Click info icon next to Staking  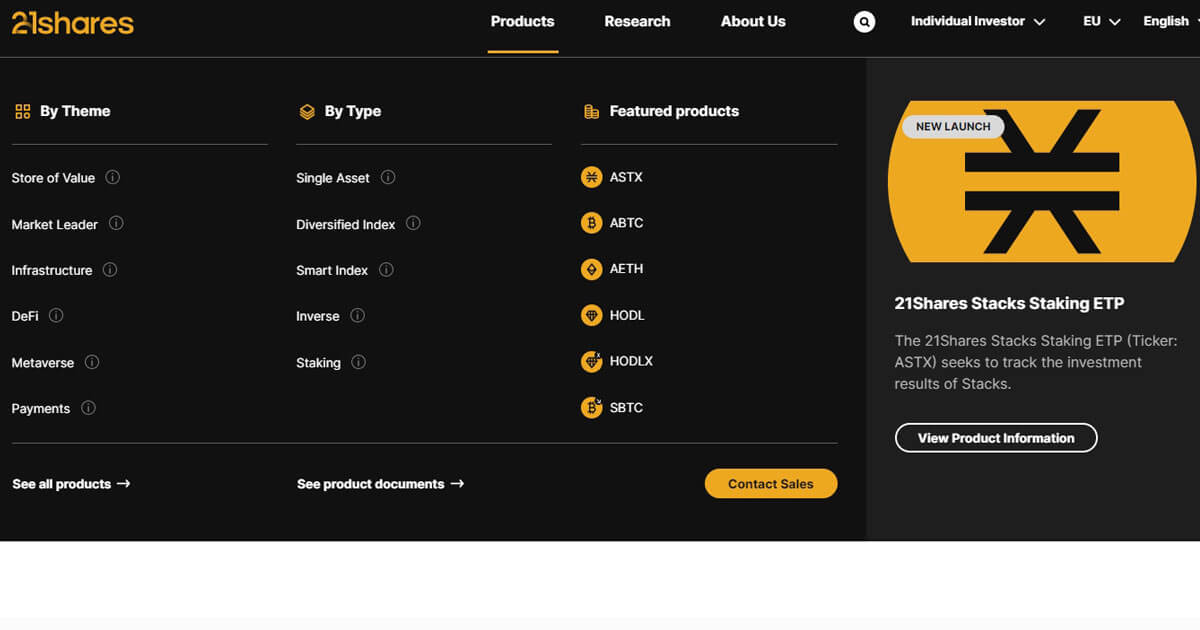[358, 362]
